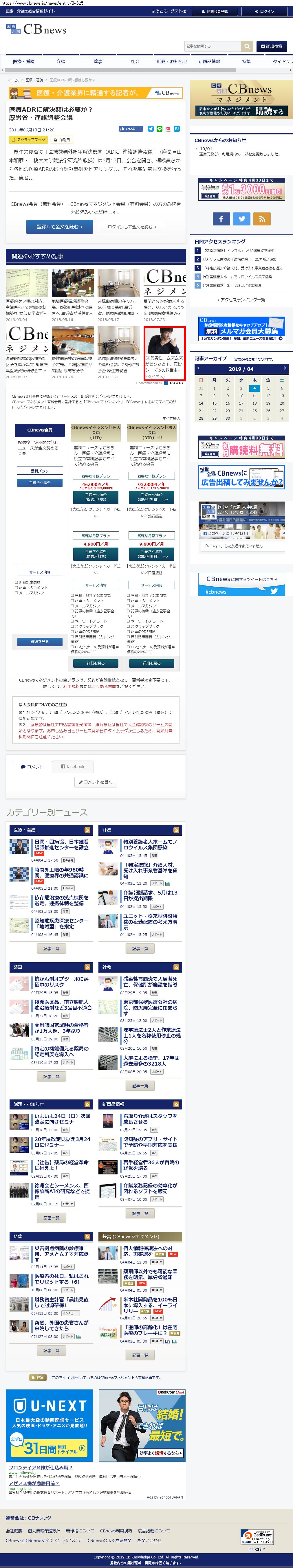293x1568 pixels.
Task: Switch to facebook comments tab
Action: (72, 766)
